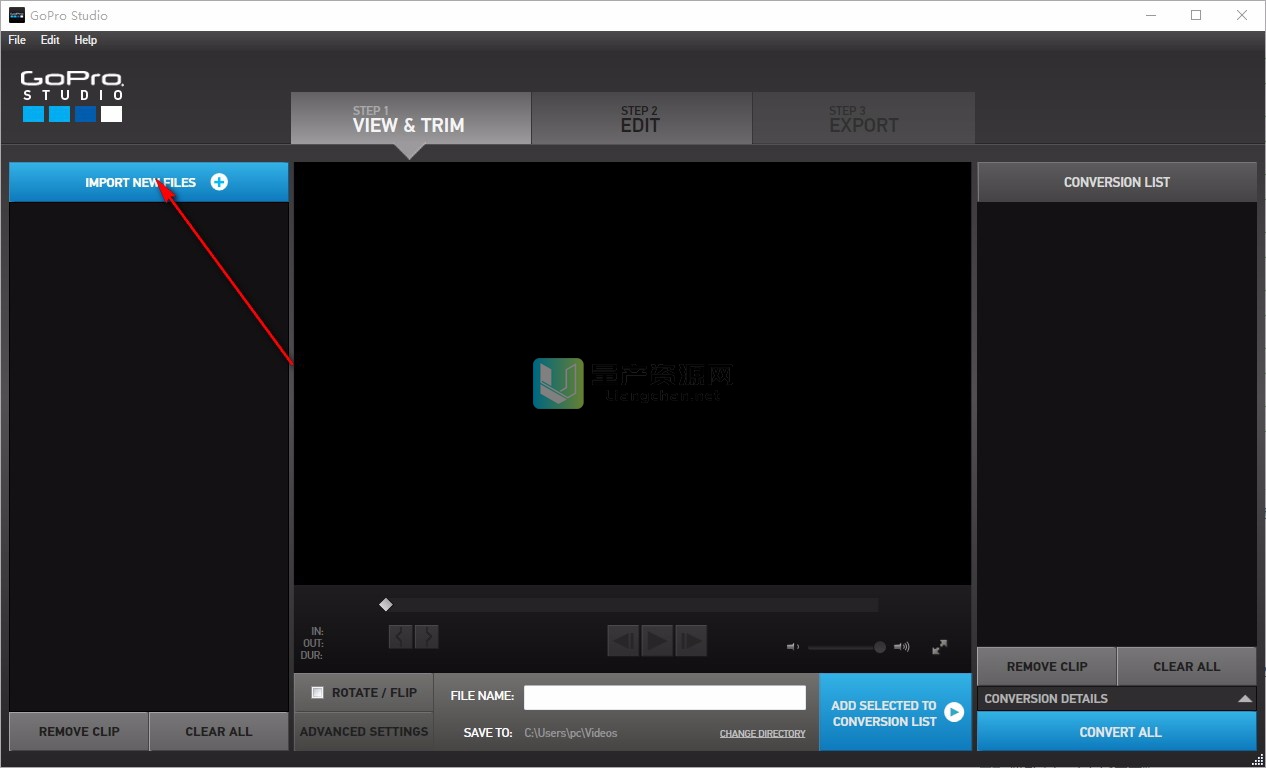Adjust the volume slider handle
This screenshot has width=1266, height=768.
click(880, 647)
